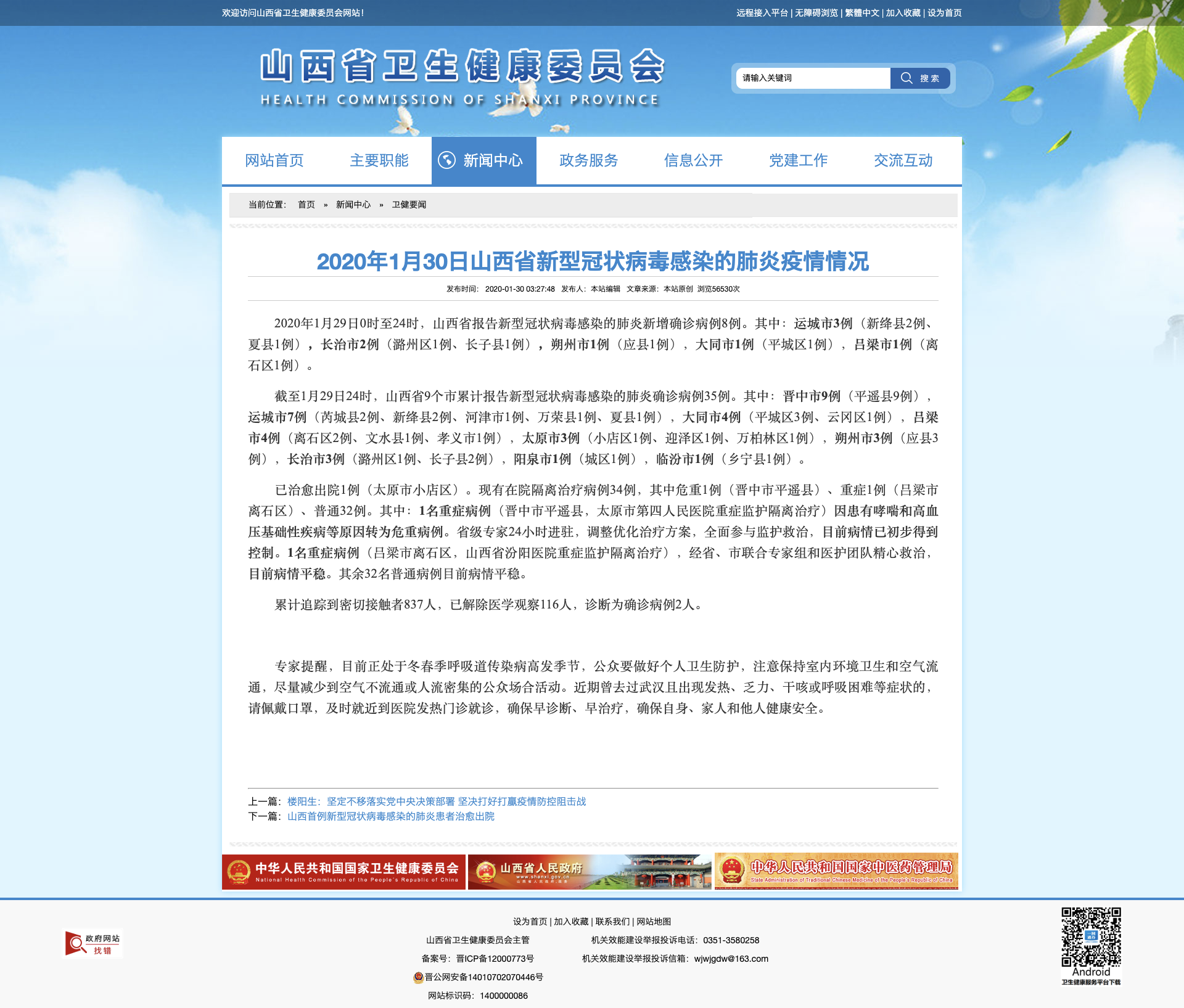Click the 请输入关键词 search field
1184x1008 pixels.
[x=813, y=78]
